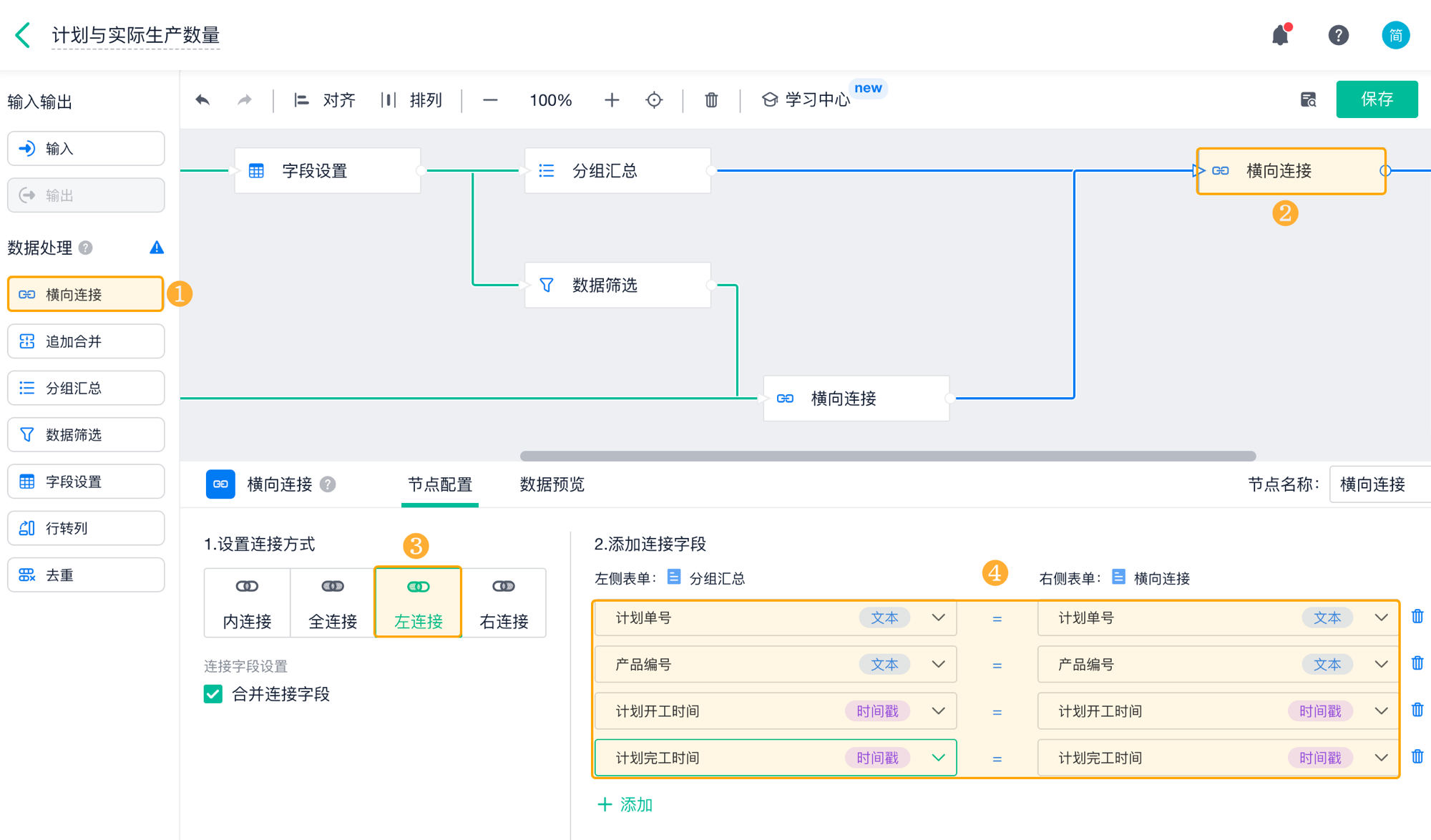Viewport: 1431px width, 840px height.
Task: Click zoom out minus icon
Action: coord(490,100)
